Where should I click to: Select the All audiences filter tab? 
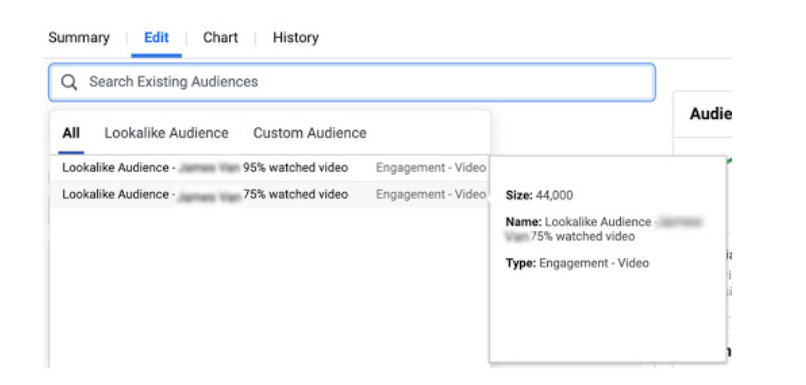click(x=71, y=133)
